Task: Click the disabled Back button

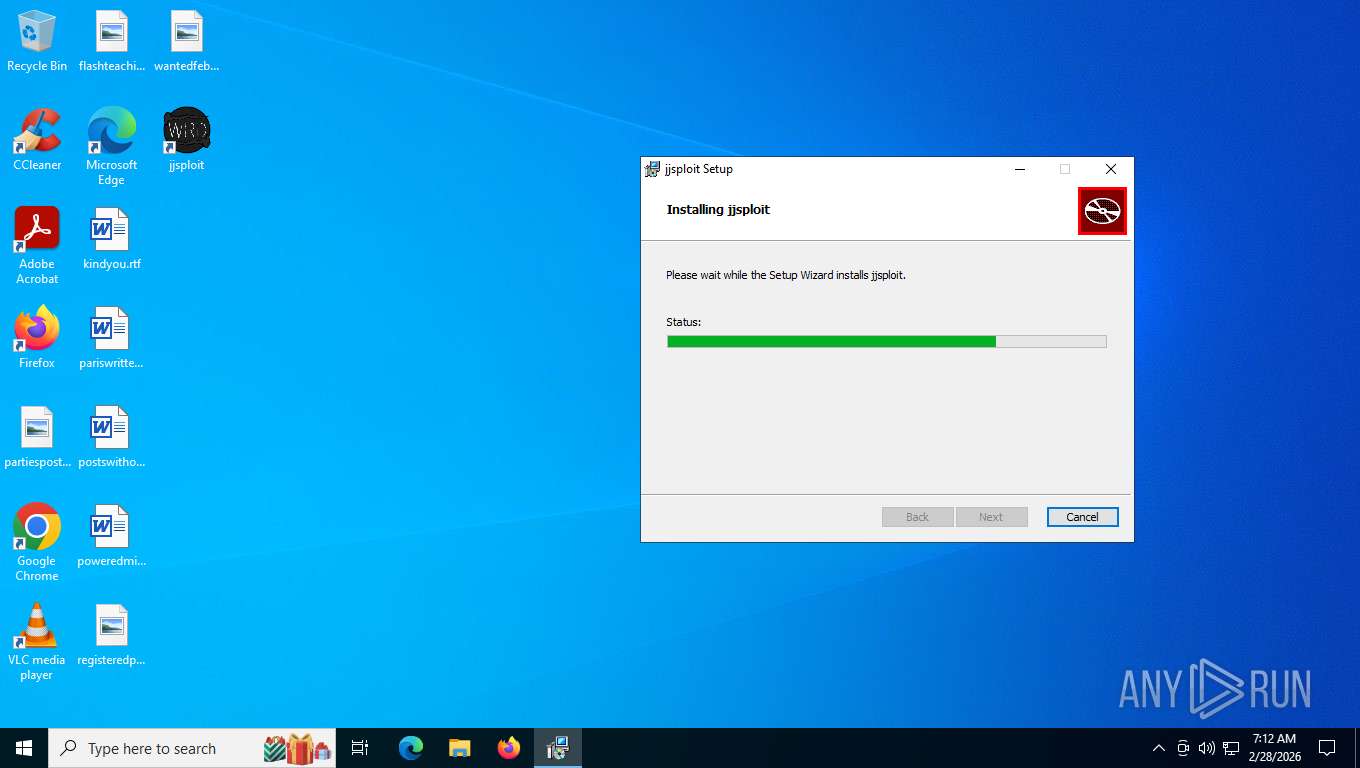Action: (x=917, y=517)
